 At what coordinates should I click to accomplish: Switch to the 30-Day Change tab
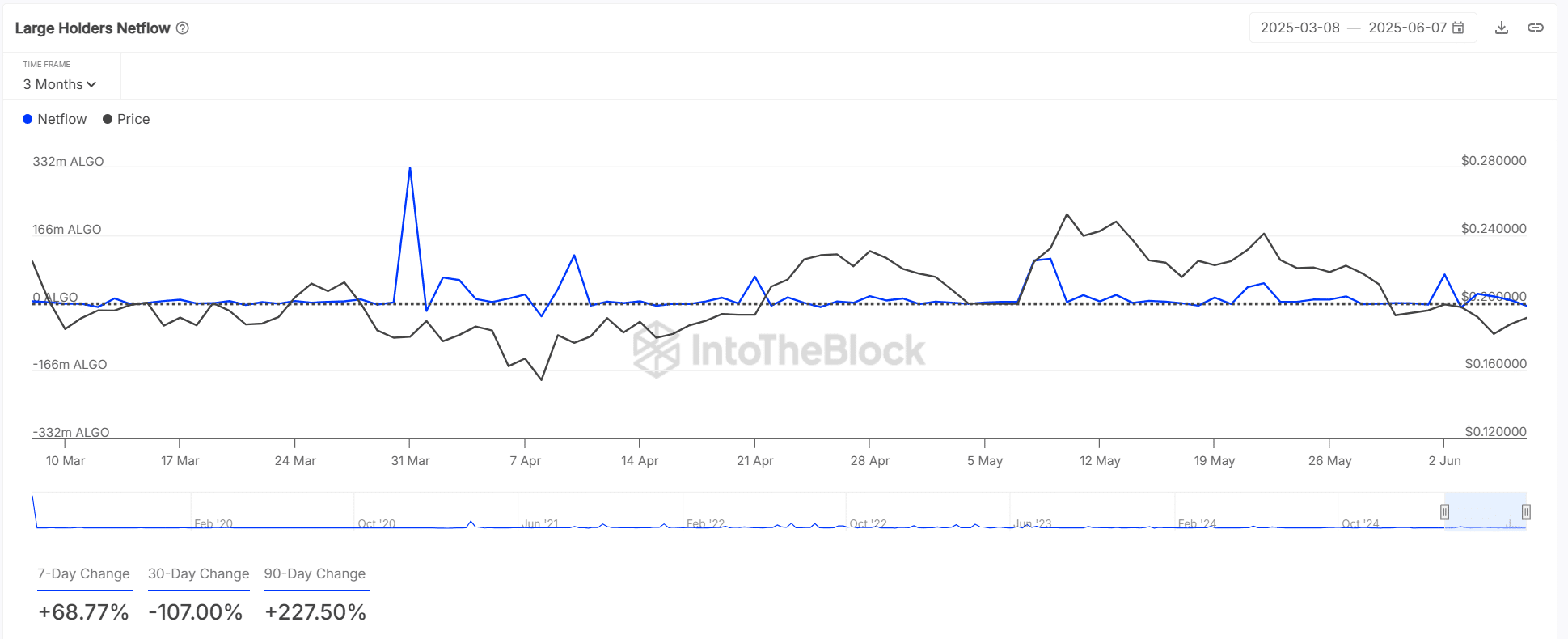(x=198, y=573)
